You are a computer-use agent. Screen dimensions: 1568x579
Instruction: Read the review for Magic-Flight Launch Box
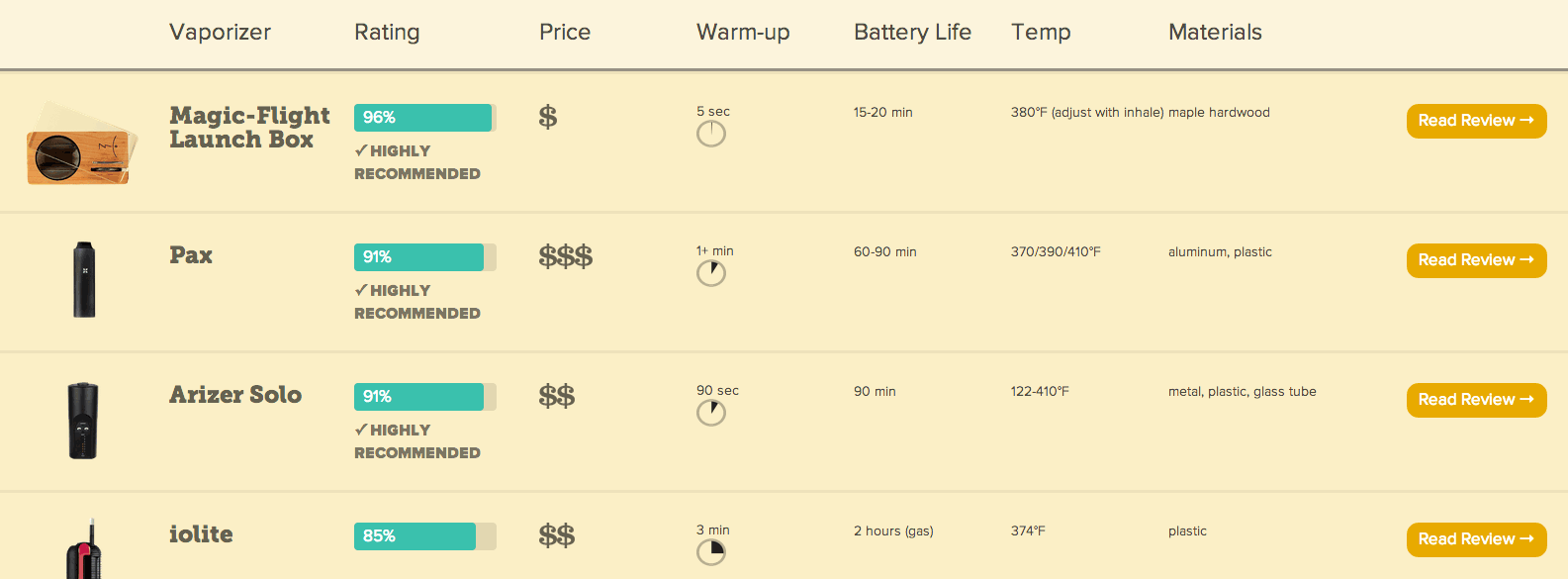tap(1475, 121)
